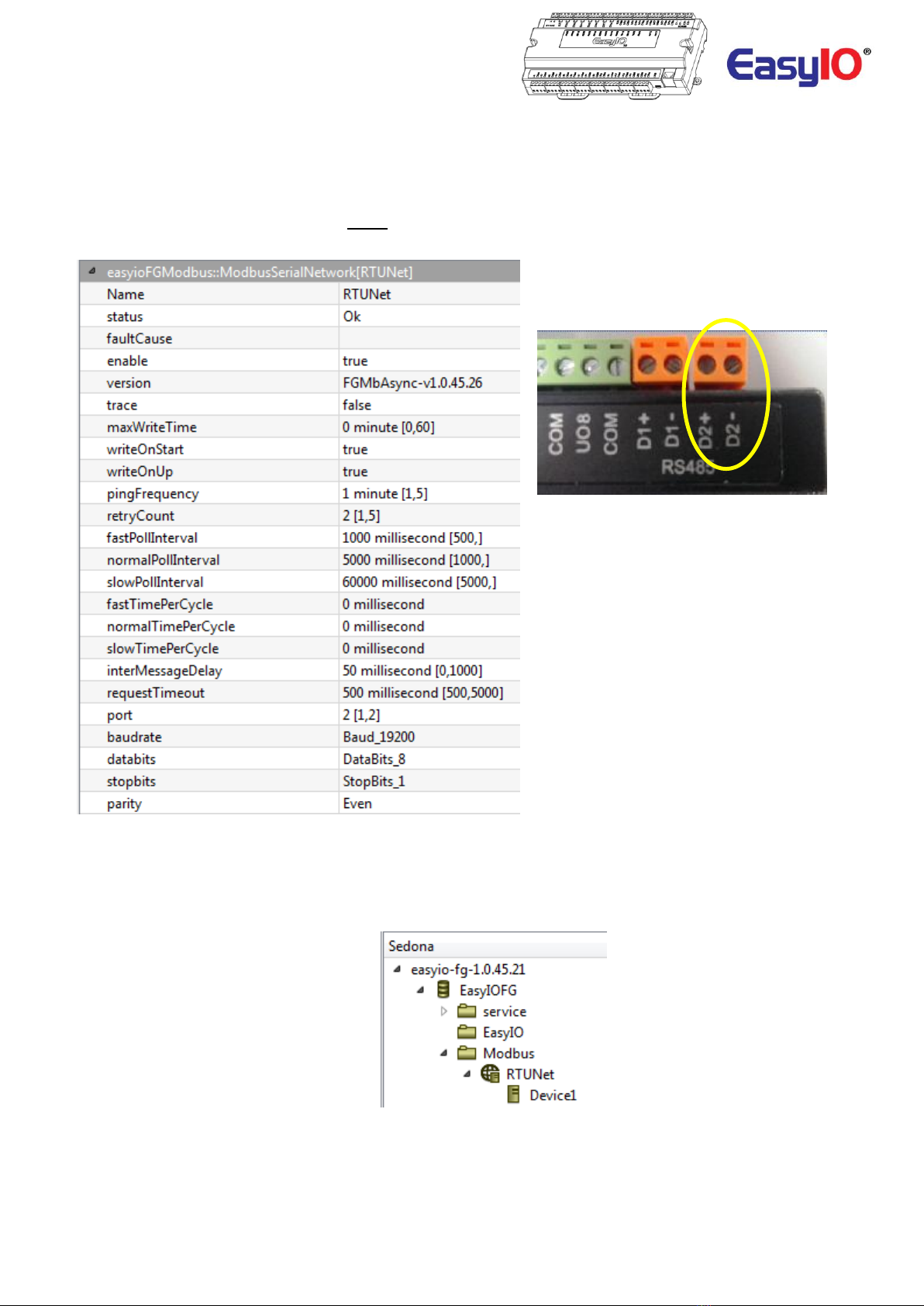
Task: Select the service tree item
Action: coord(505,1011)
